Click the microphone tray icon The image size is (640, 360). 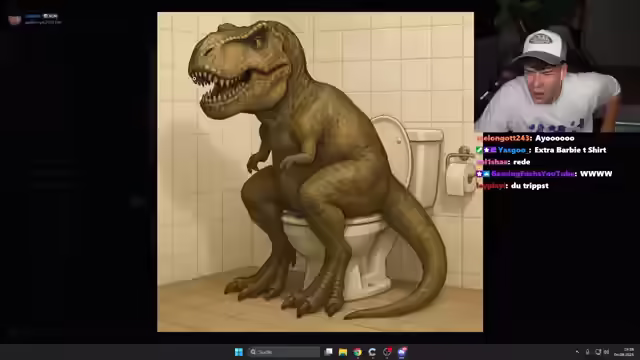pyautogui.click(x=587, y=352)
